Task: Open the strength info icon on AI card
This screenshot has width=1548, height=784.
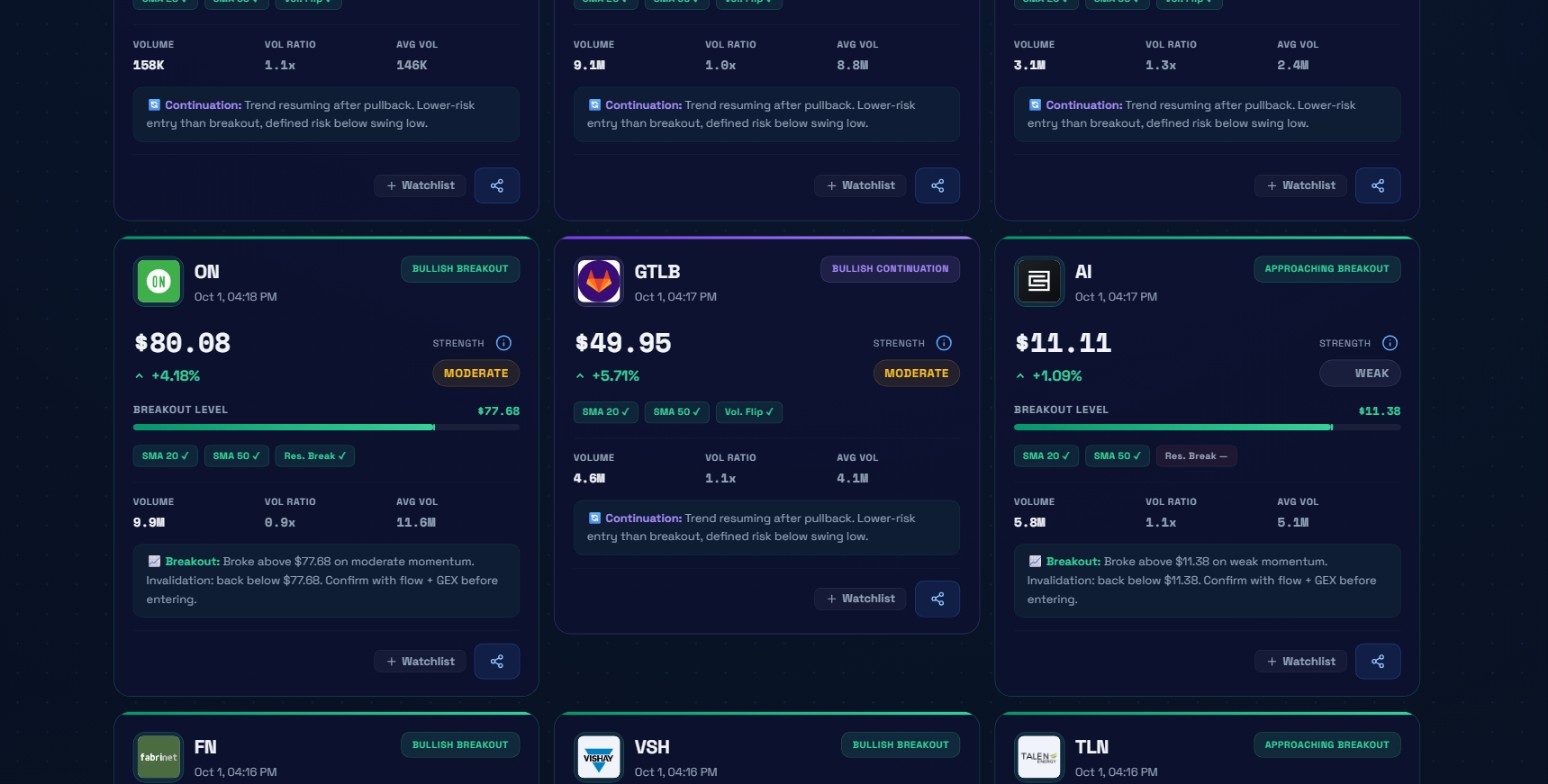Action: pos(1390,343)
